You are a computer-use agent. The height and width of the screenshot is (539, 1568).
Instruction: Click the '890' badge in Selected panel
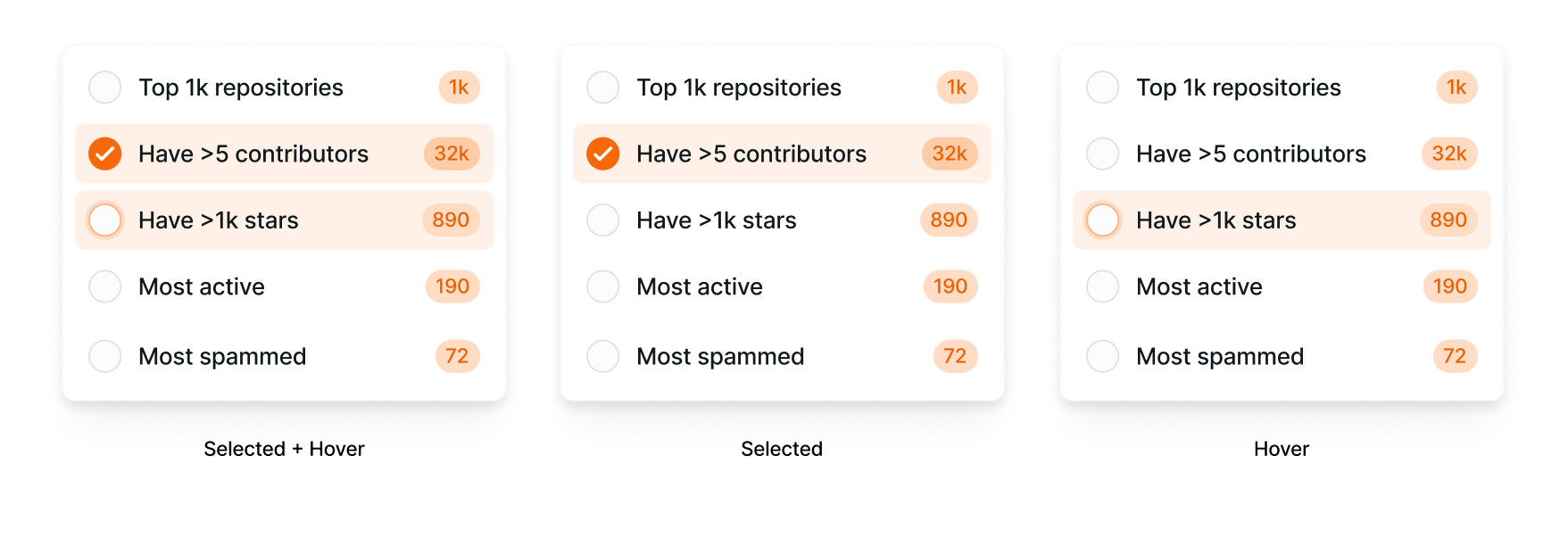pyautogui.click(x=948, y=220)
